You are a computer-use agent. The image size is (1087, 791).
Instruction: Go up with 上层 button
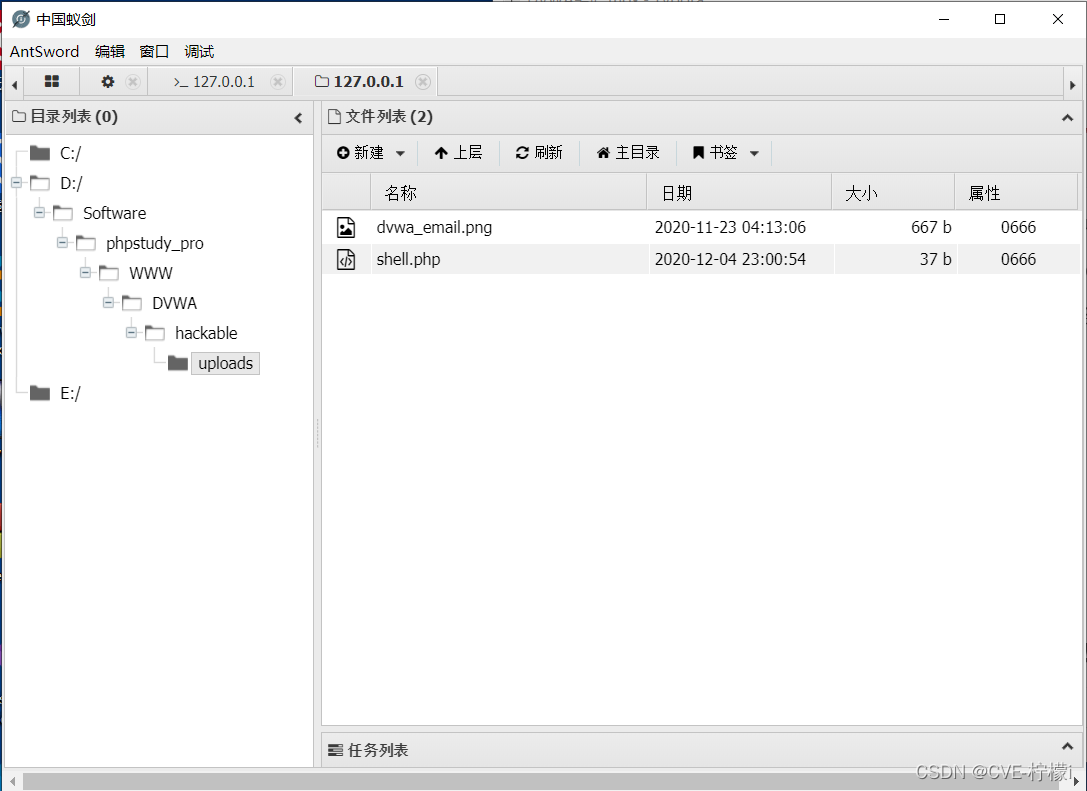(458, 153)
